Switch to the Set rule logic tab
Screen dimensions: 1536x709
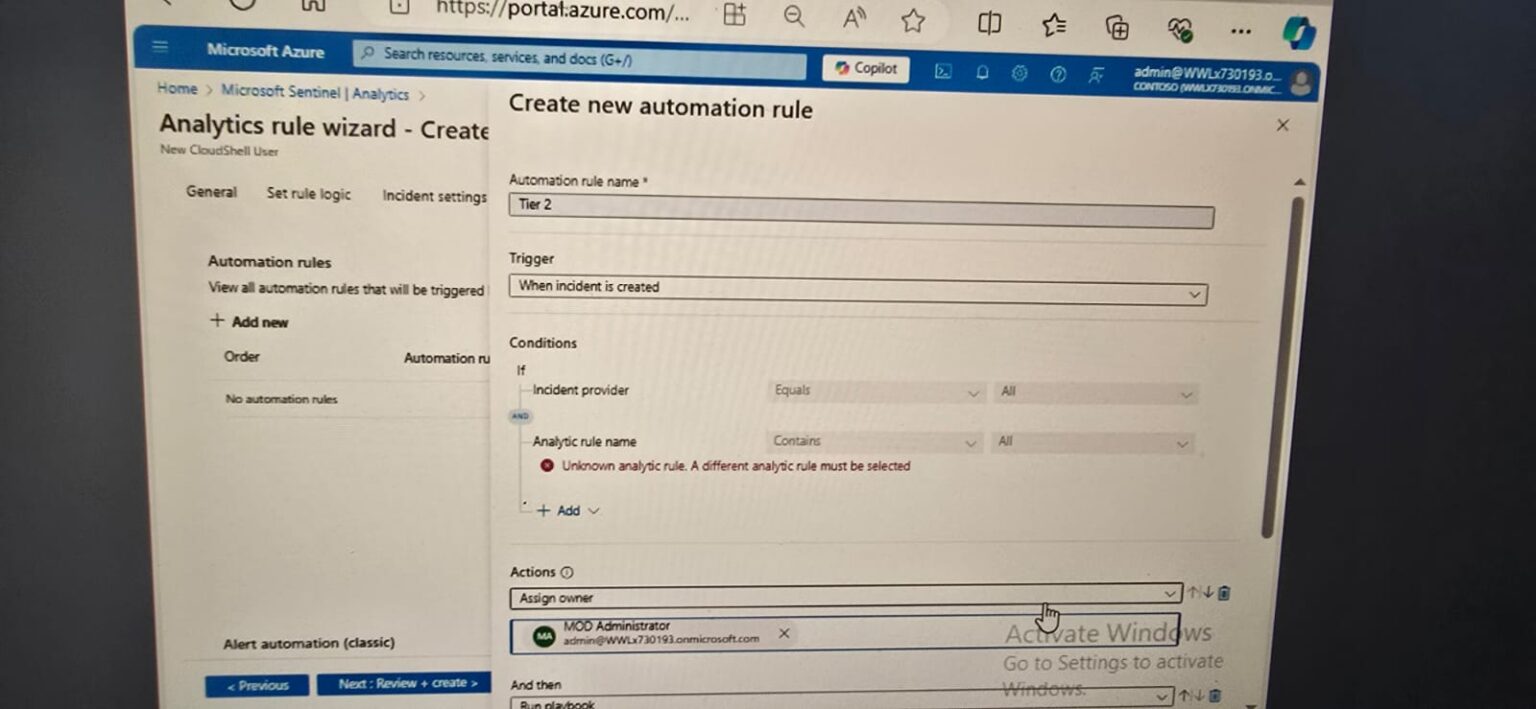[x=308, y=194]
